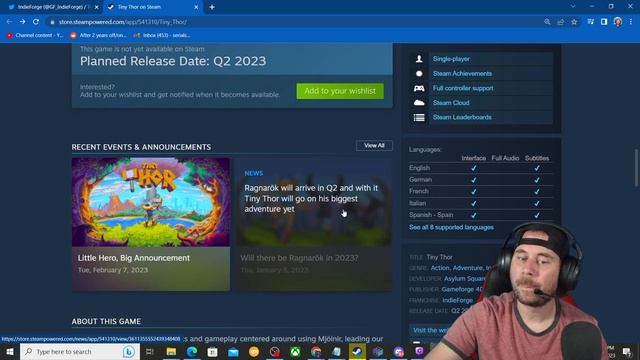Viewport: 640px width, 360px height.
Task: Click the Planned Release Date Q2 2023 text
Action: [x=173, y=61]
